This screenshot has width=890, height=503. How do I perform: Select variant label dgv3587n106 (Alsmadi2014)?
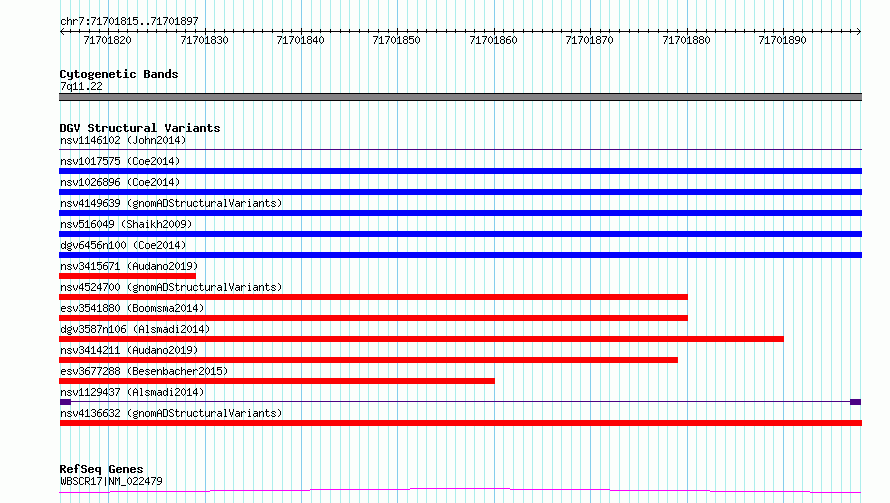tap(135, 329)
